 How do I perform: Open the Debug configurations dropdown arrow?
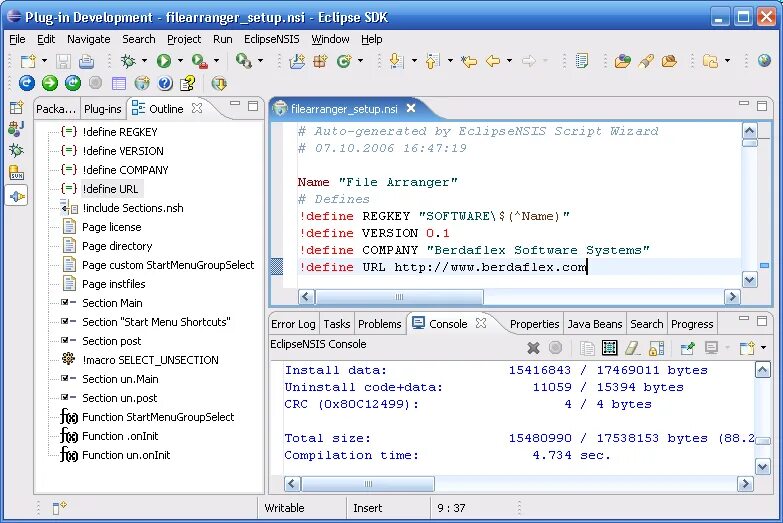[144, 61]
